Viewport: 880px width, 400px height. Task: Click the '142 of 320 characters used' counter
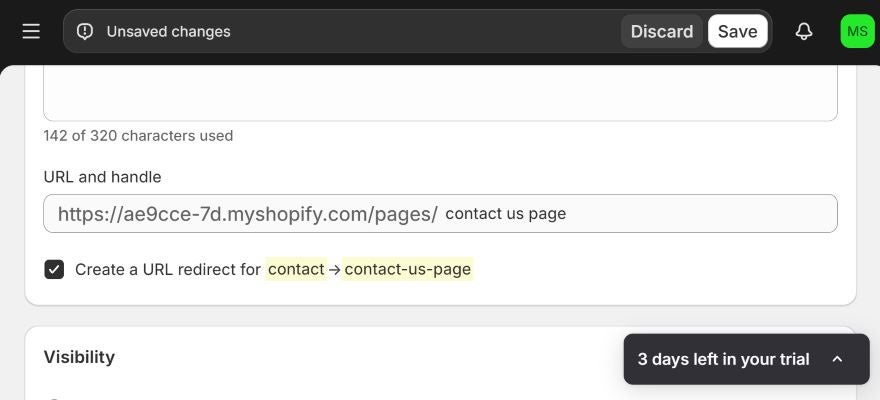tap(138, 136)
